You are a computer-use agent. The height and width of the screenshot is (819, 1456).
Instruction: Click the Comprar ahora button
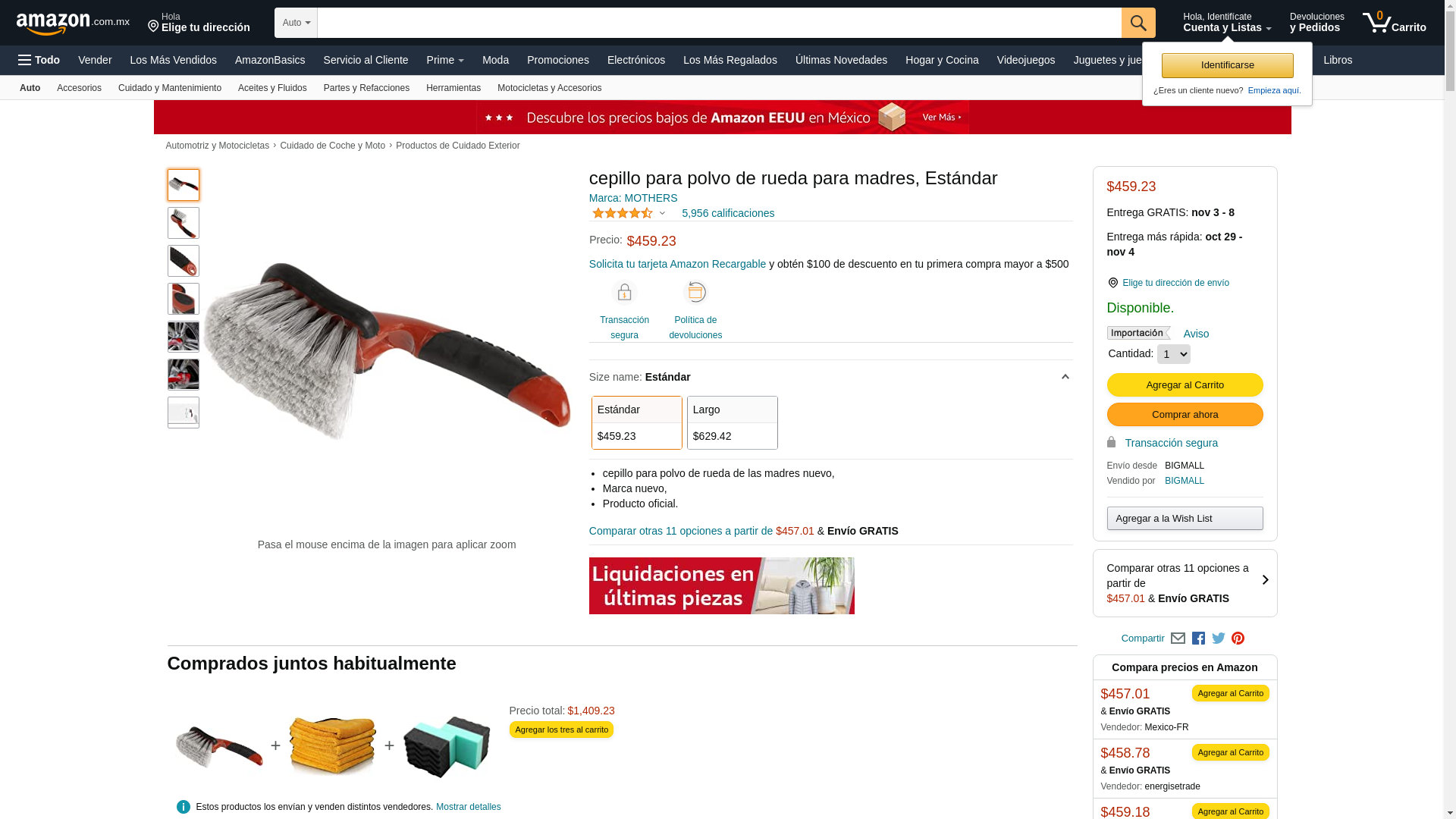tap(1185, 414)
